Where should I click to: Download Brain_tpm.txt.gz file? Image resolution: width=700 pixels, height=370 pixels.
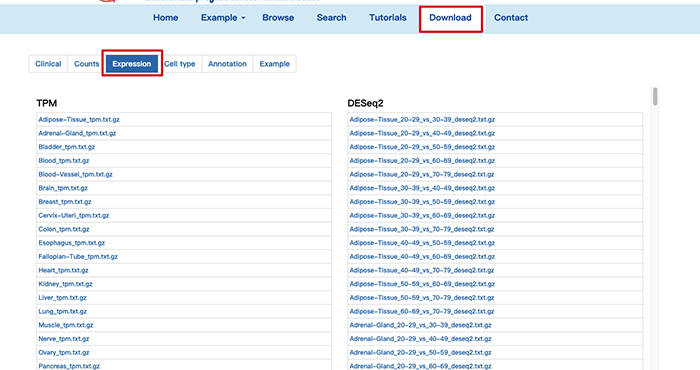pyautogui.click(x=63, y=188)
